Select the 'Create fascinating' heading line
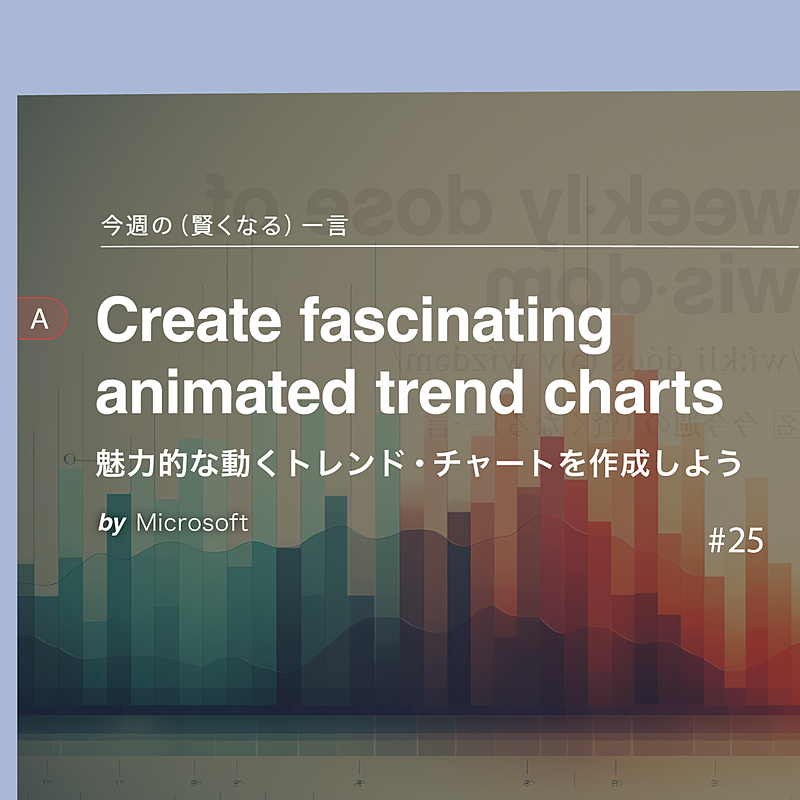 [x=353, y=322]
